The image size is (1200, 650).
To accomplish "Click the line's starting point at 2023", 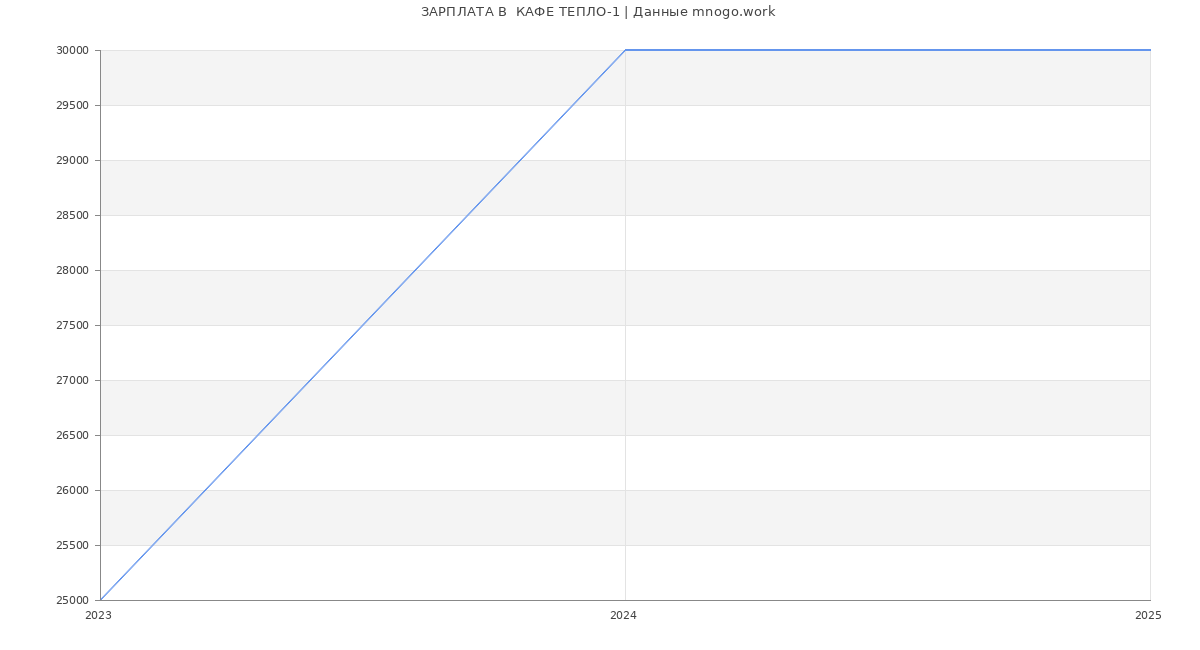I will [x=100, y=600].
